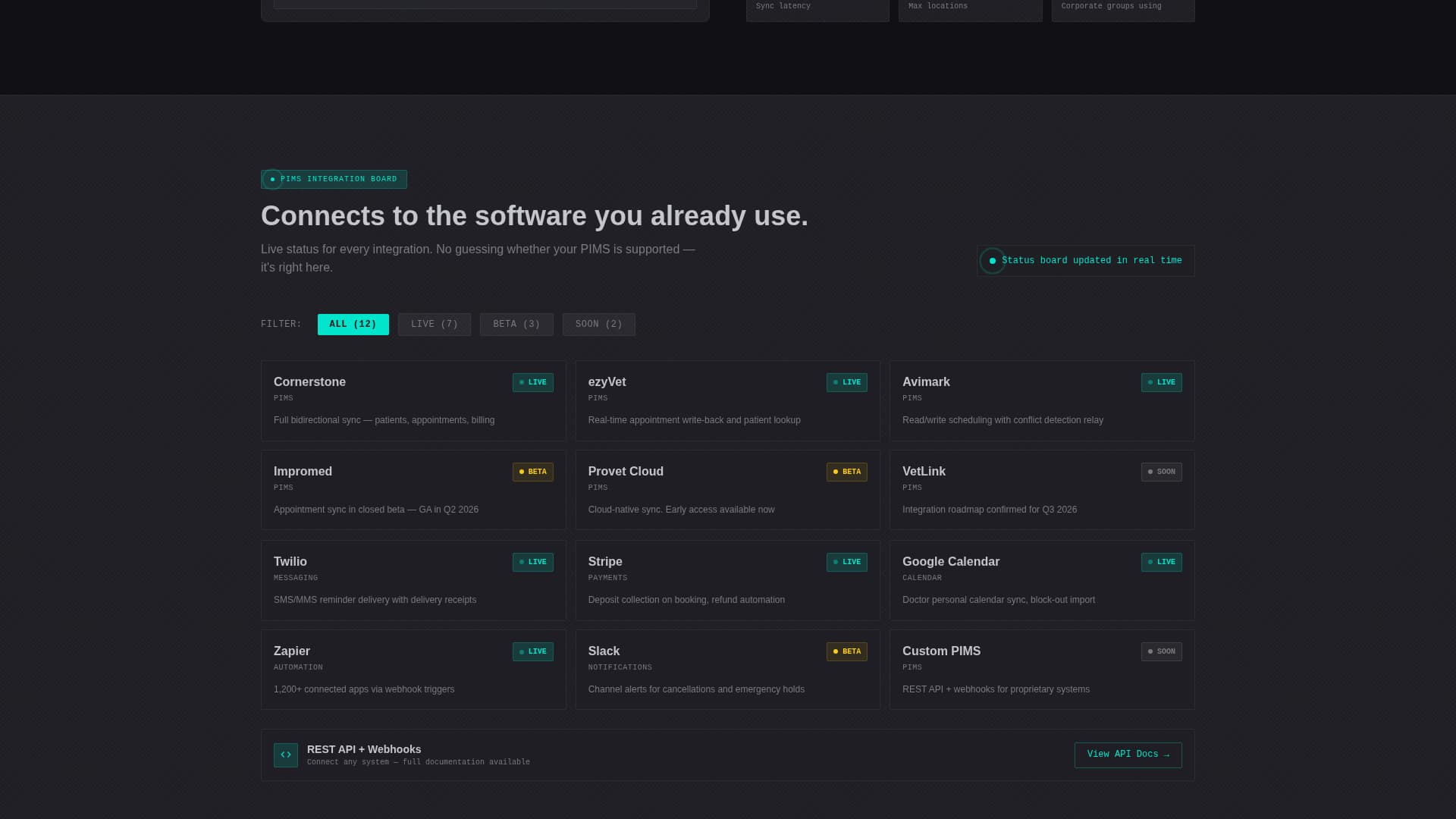Click the PIMS INTEGRATION BOARD label
The image size is (1456, 819).
pos(339,180)
